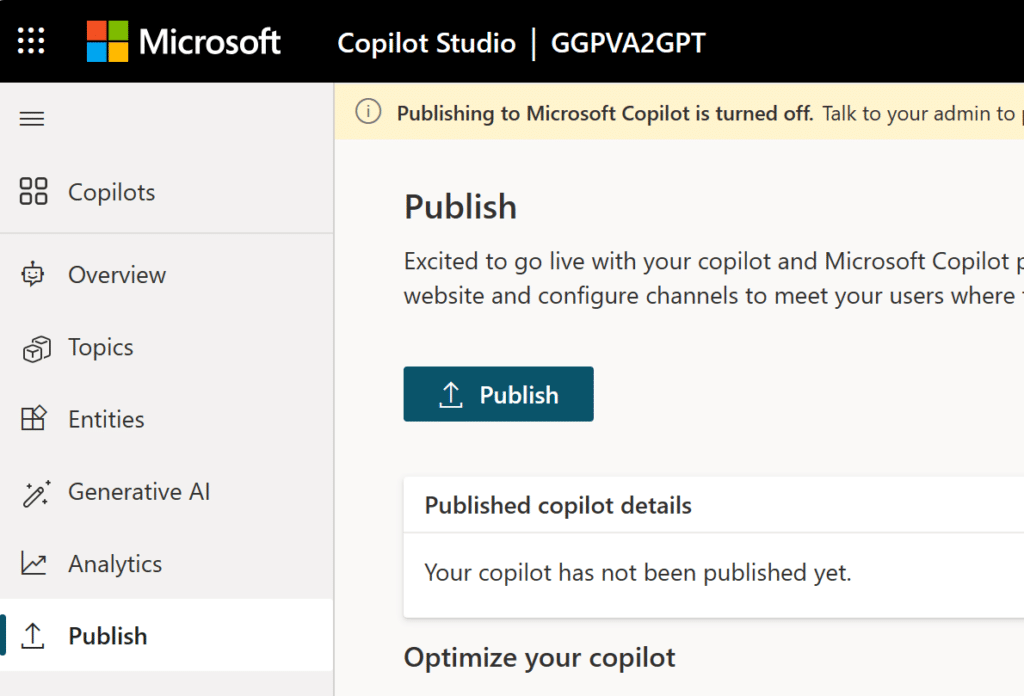Click the upload arrow icon in sidebar Publish item
Screen dimensions: 1024x696
point(34,636)
